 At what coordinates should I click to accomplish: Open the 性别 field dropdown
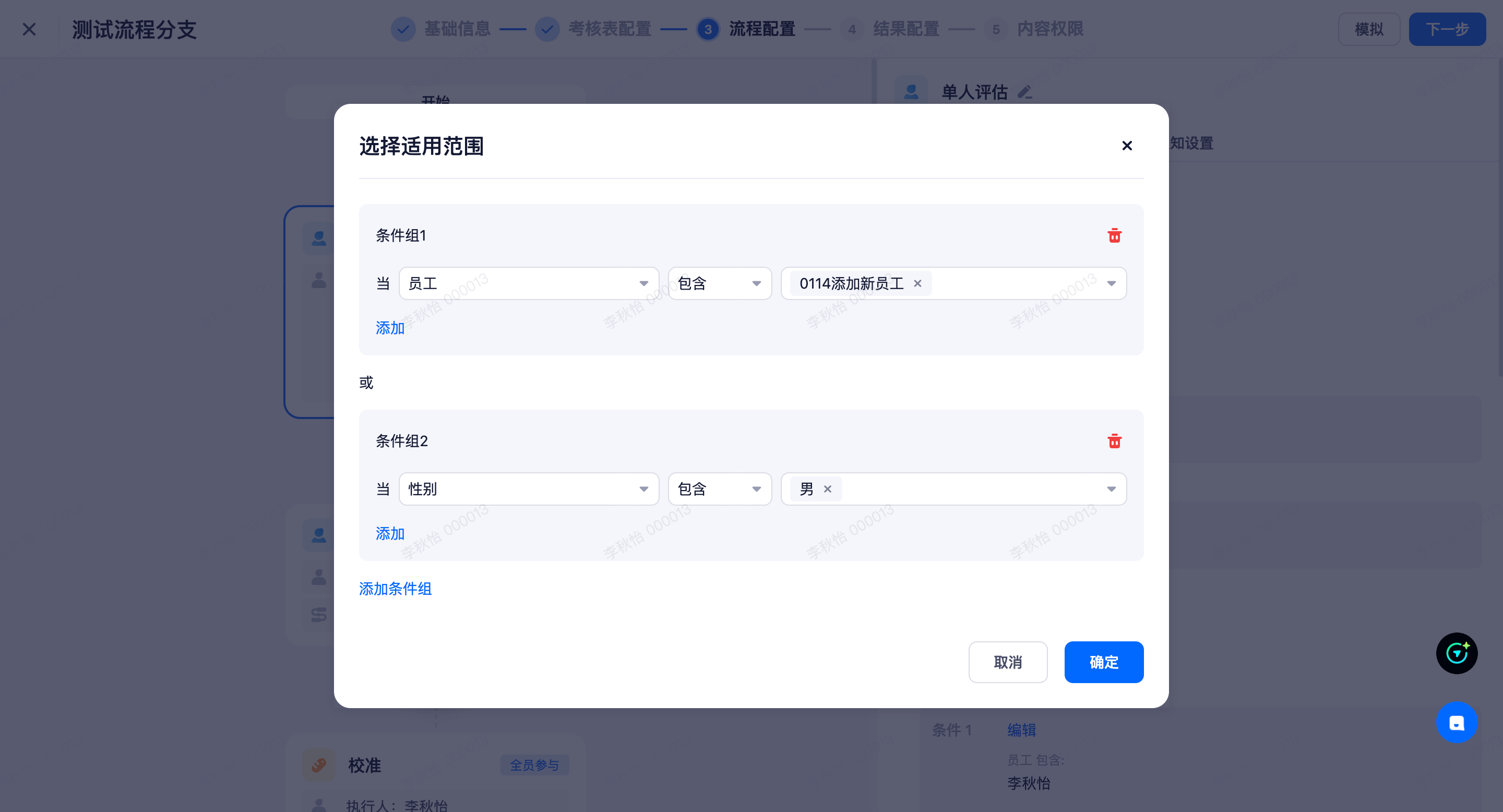(528, 489)
